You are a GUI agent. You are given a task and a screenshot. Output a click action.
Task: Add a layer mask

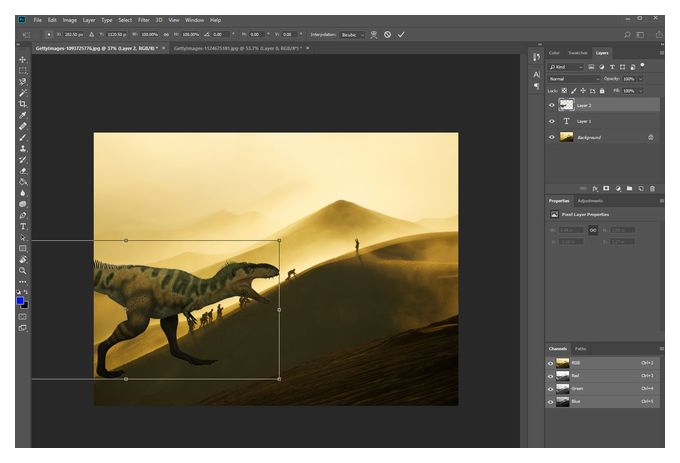pyautogui.click(x=606, y=189)
